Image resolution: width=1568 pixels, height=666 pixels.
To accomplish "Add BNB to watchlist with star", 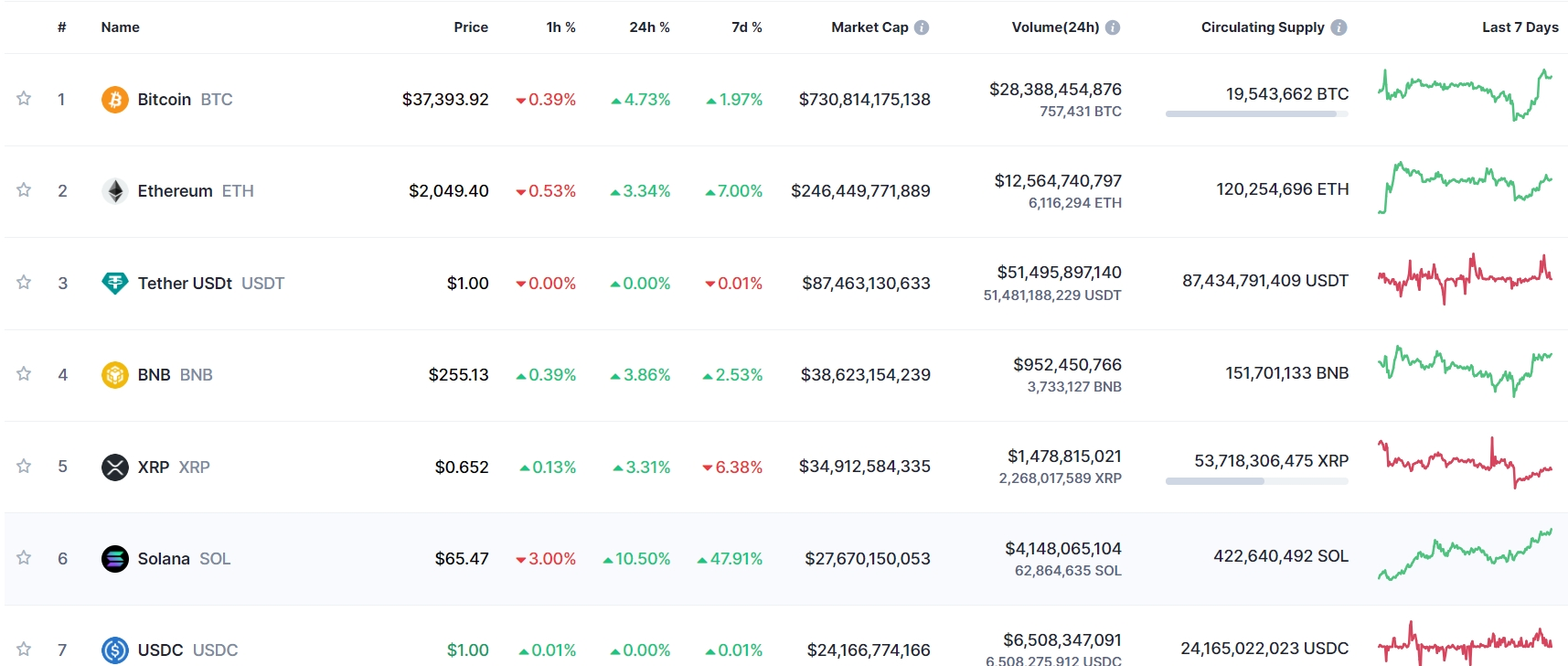I will tap(24, 373).
